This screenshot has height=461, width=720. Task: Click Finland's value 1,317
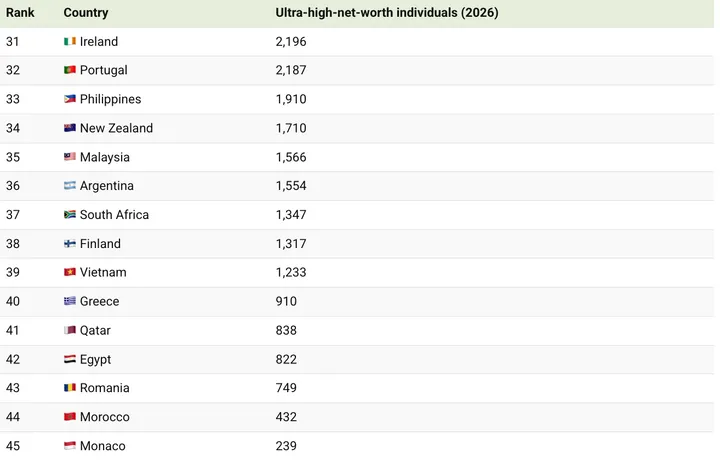(x=291, y=243)
